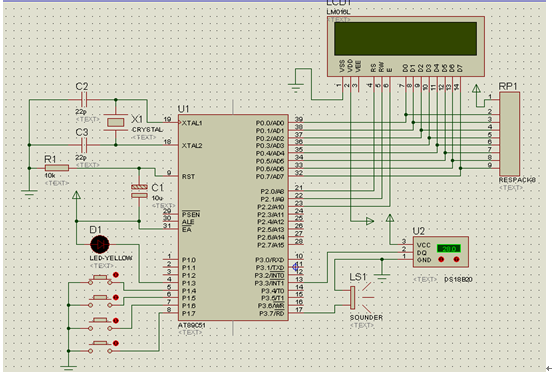
Task: Click the push button wired to P1.7
Action: 100,347
